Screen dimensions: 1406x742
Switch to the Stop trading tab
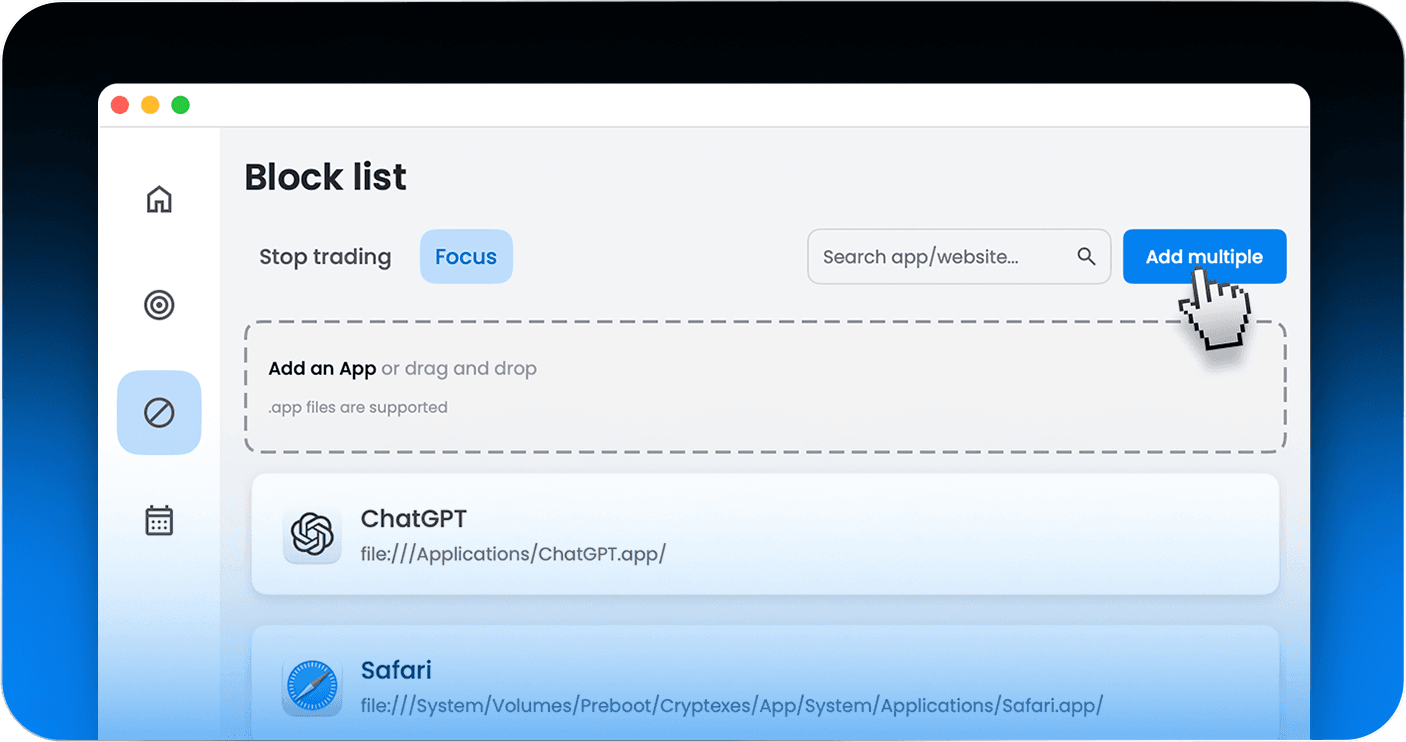point(325,257)
